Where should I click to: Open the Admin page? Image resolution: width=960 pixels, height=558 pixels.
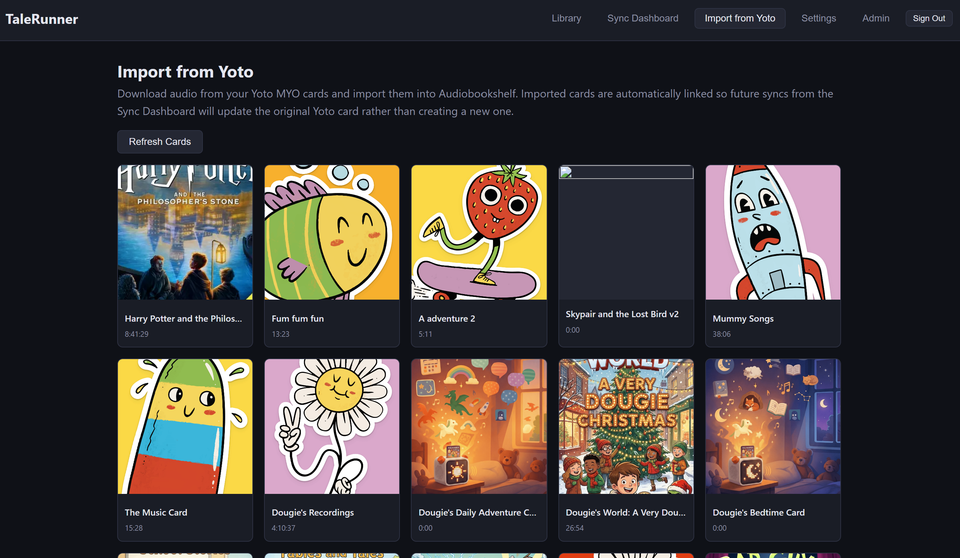[876, 18]
